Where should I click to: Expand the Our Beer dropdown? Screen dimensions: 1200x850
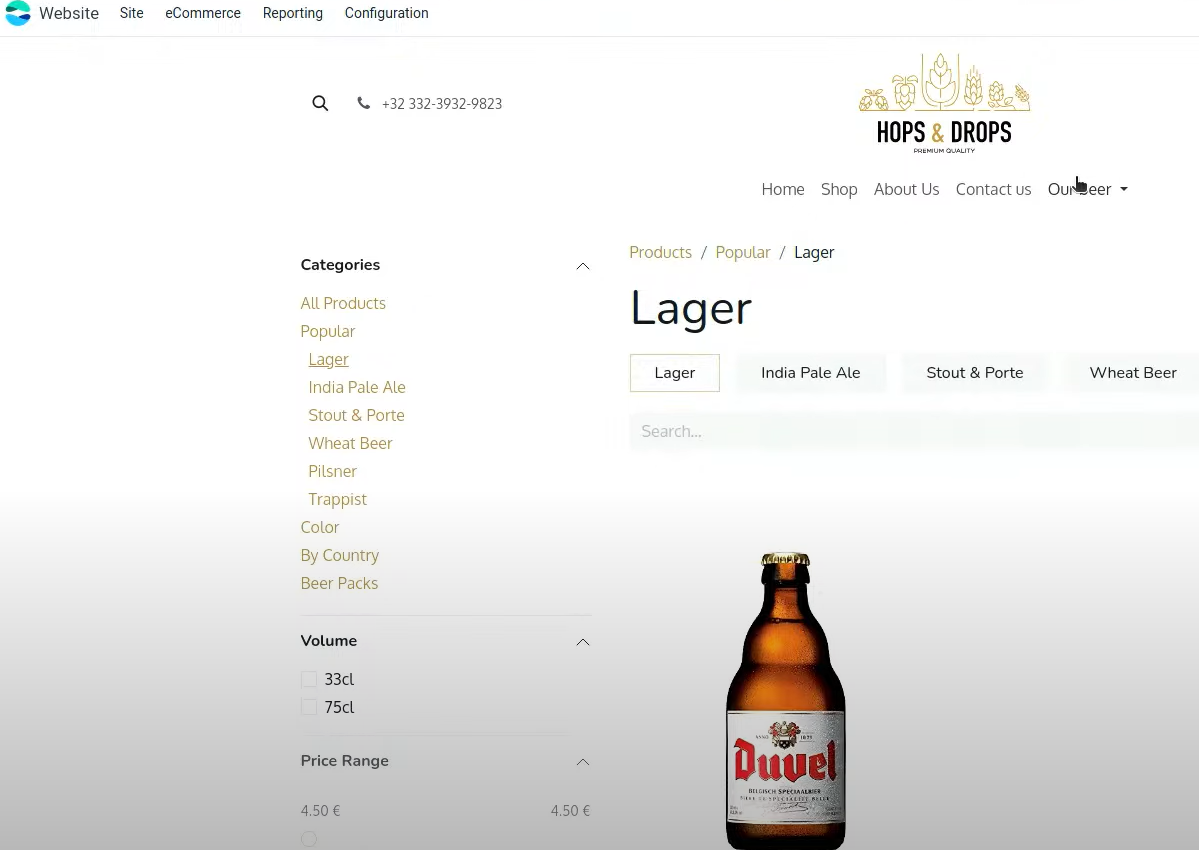[x=1088, y=189]
